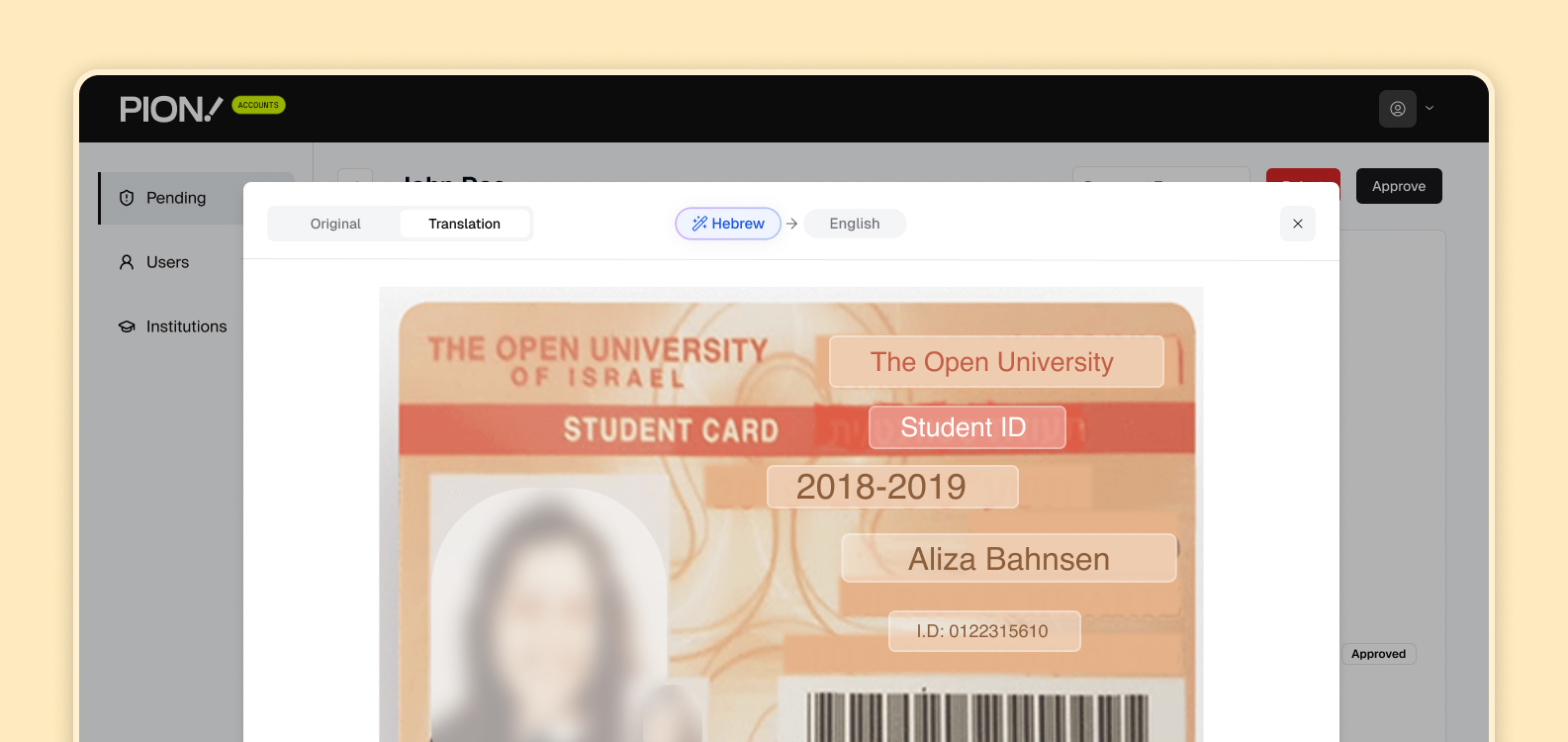Screen dimensions: 1568x742
Task: Click the arrow between Hebrew and English
Action: [791, 224]
